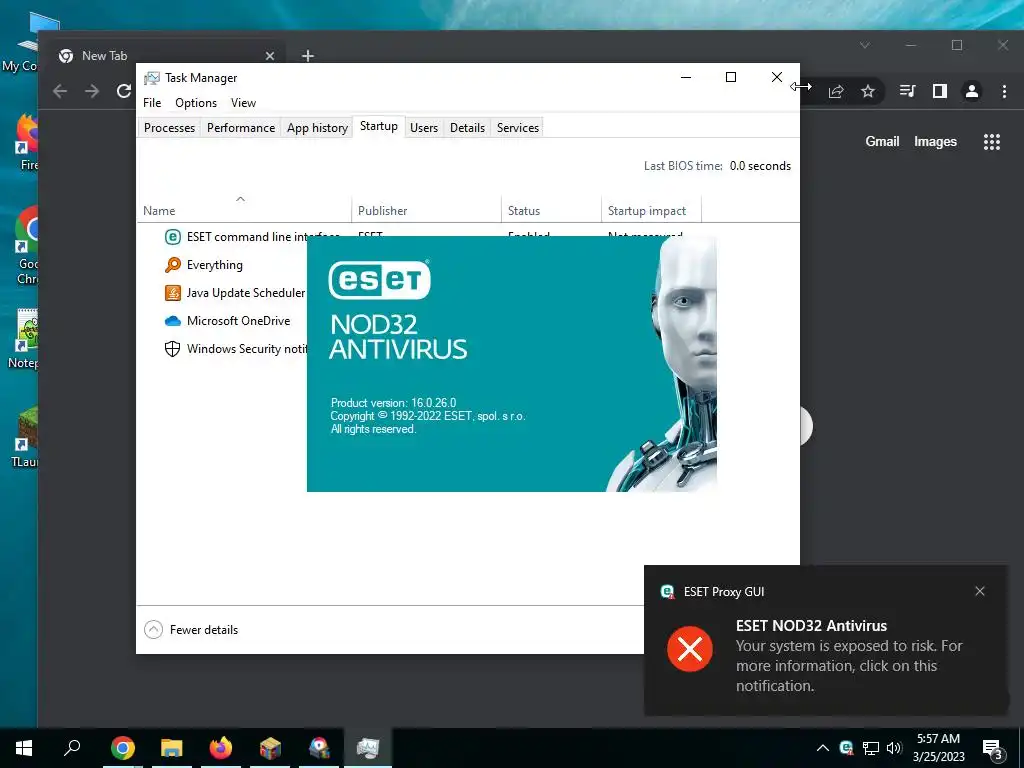Click the ESET Proxy GUI header icon
Image resolution: width=1024 pixels, height=768 pixels.
point(667,592)
